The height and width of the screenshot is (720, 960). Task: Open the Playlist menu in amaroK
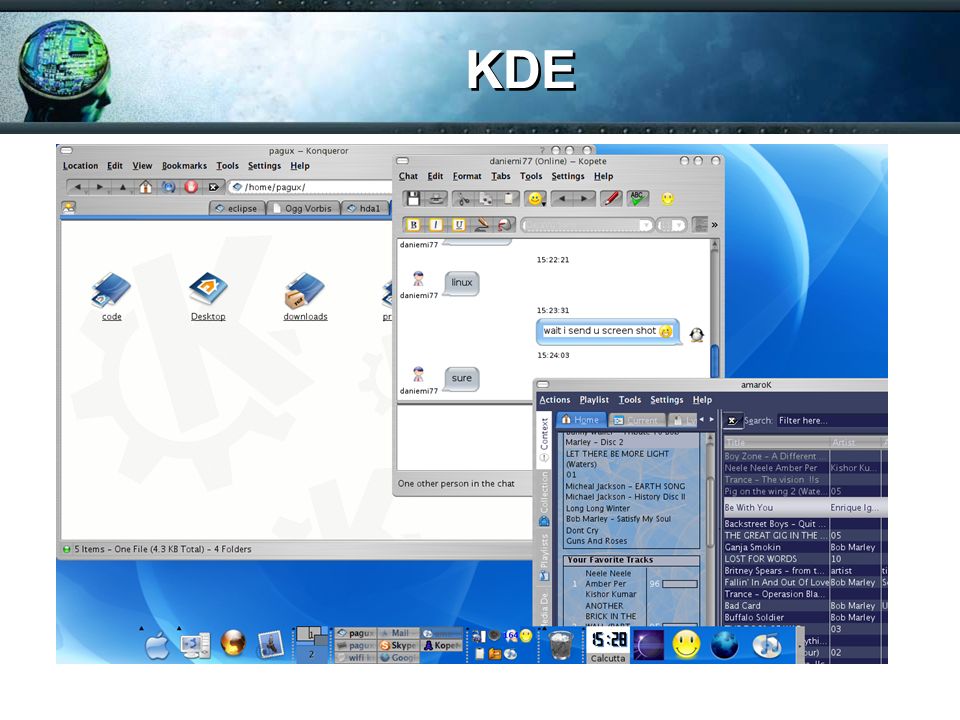(x=594, y=400)
